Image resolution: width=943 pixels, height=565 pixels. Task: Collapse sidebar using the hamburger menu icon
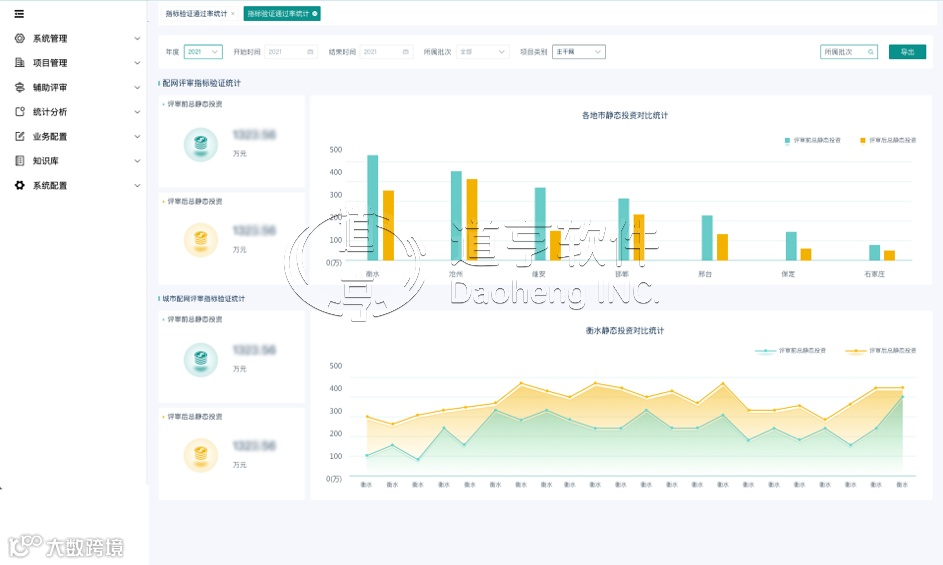coord(19,14)
